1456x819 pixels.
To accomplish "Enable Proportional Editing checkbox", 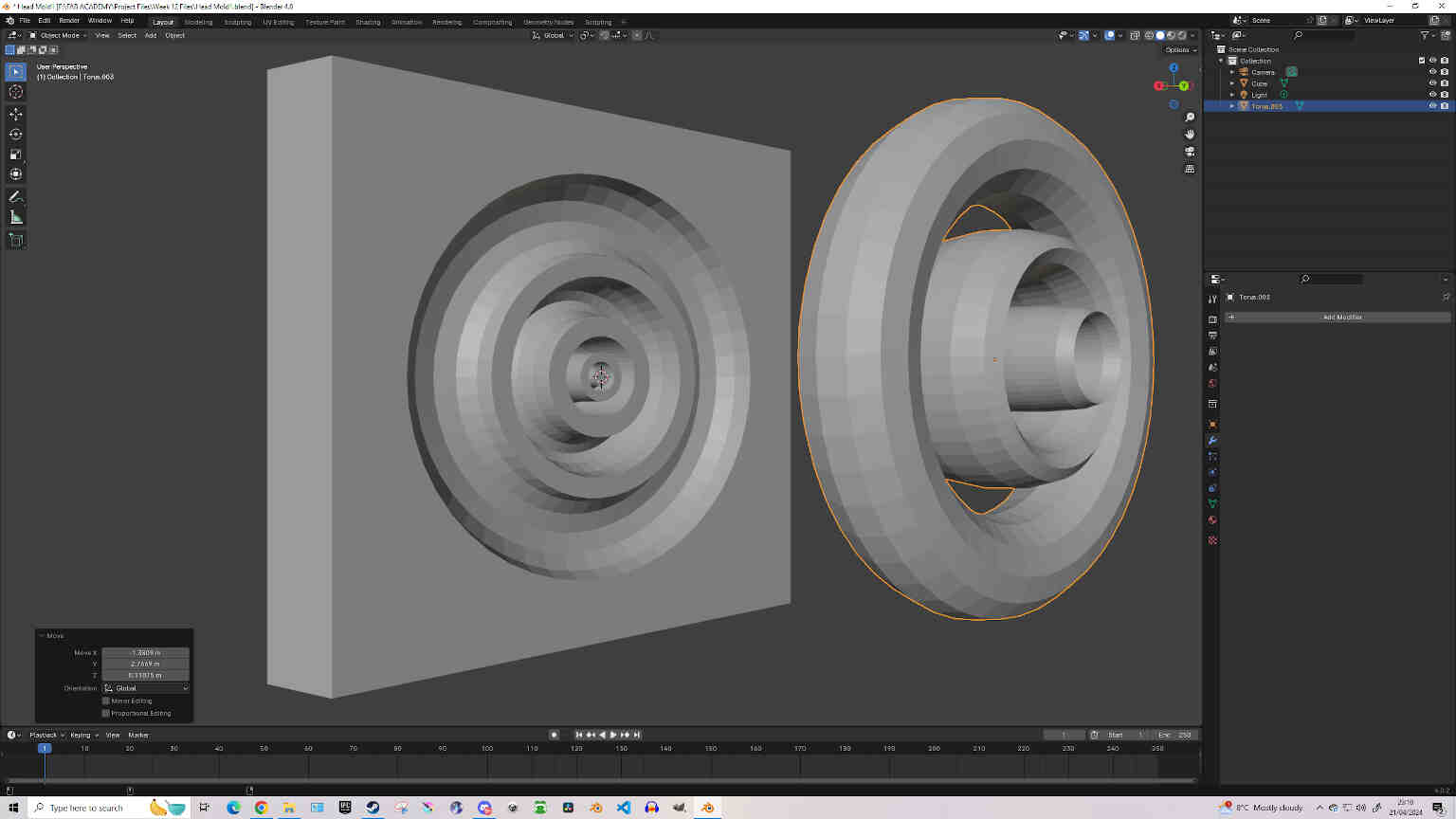I will coord(106,713).
